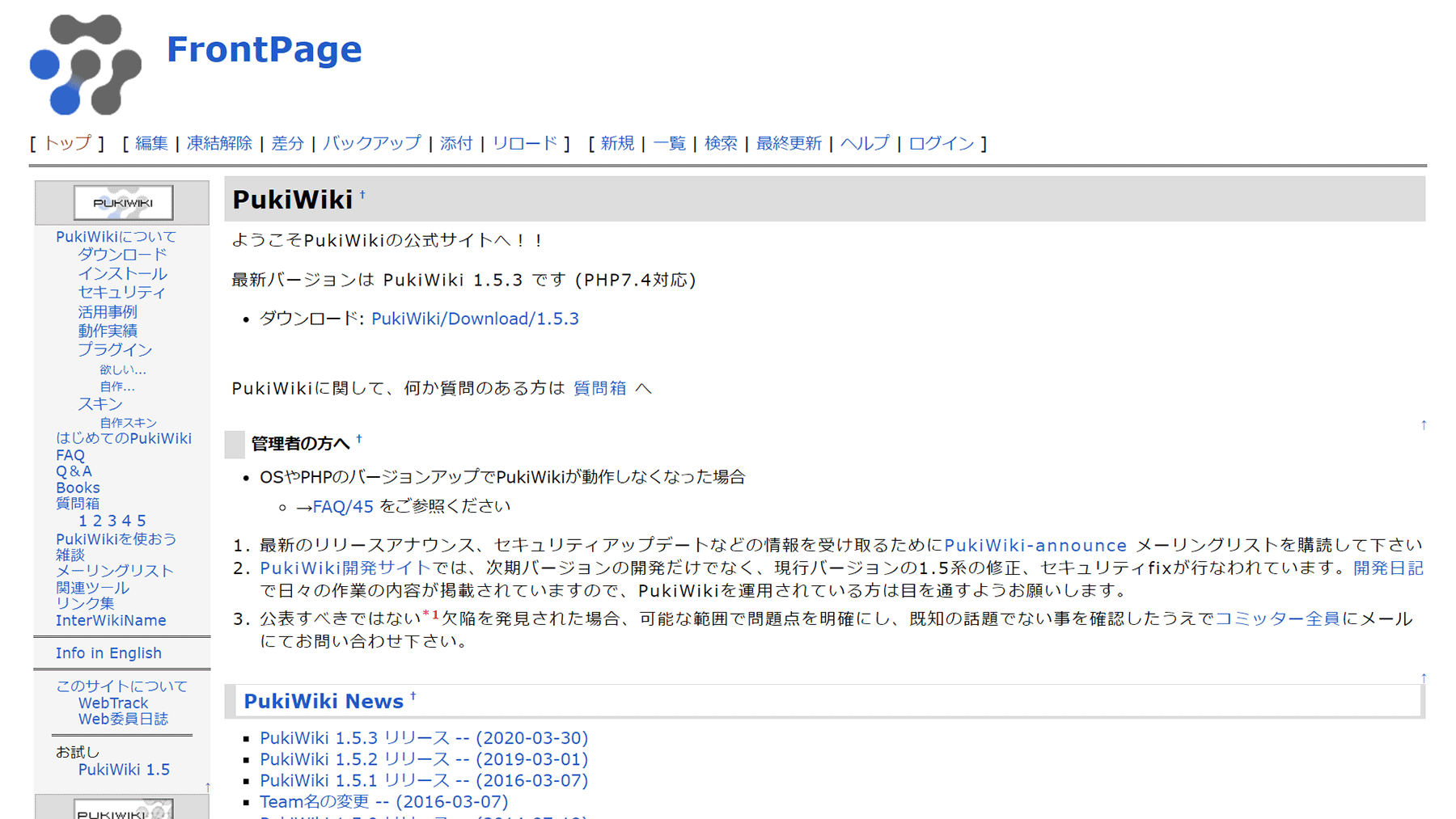The height and width of the screenshot is (819, 1456).
Task: Open InterWikiName in sidebar
Action: point(111,621)
